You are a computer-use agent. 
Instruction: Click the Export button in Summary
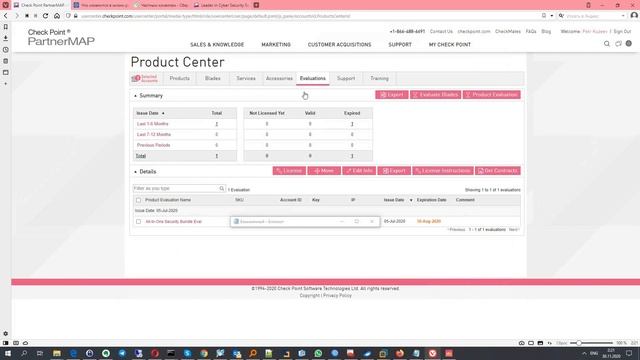coord(391,95)
